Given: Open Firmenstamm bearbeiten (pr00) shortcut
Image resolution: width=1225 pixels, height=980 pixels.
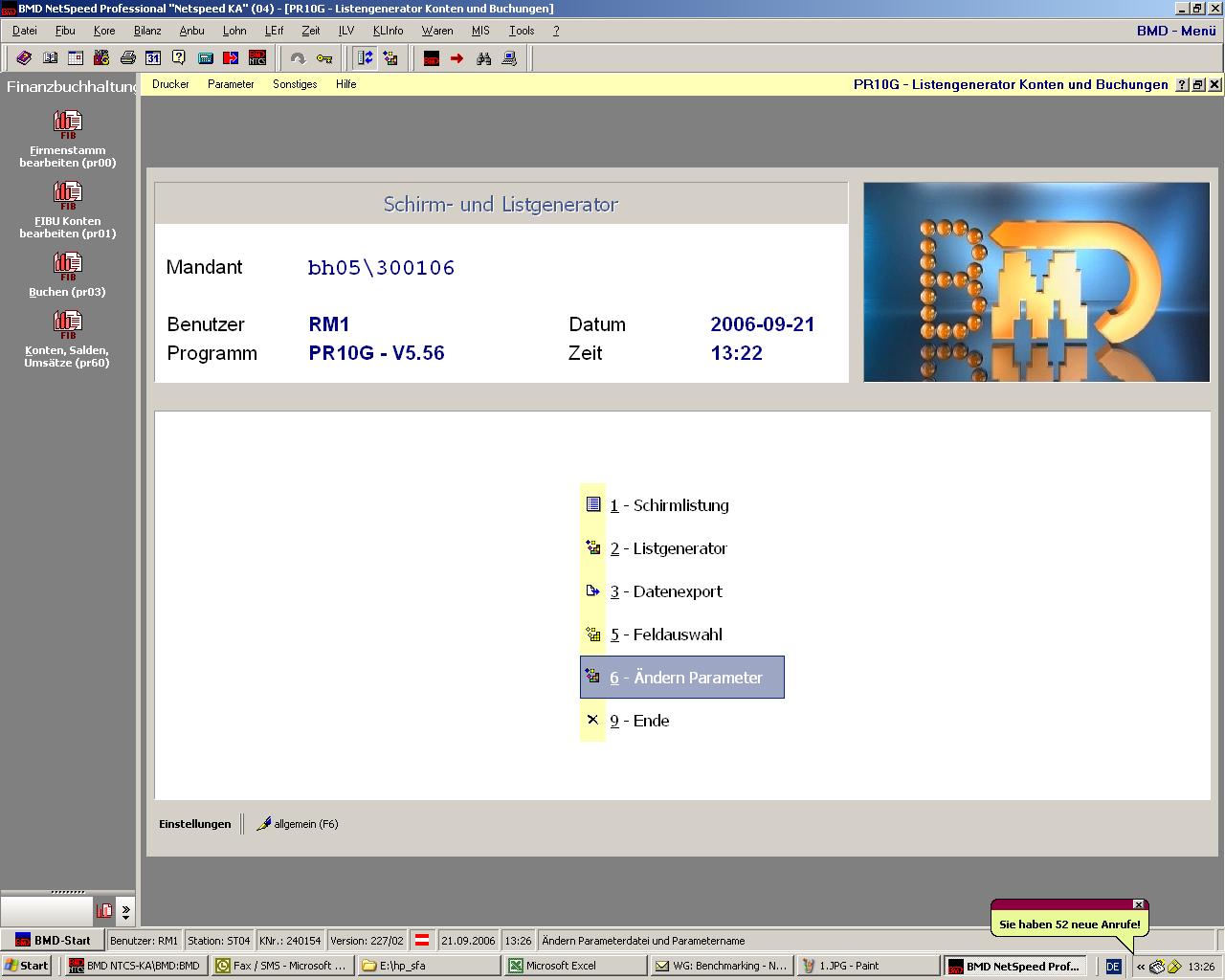Looking at the screenshot, I should pos(68,140).
